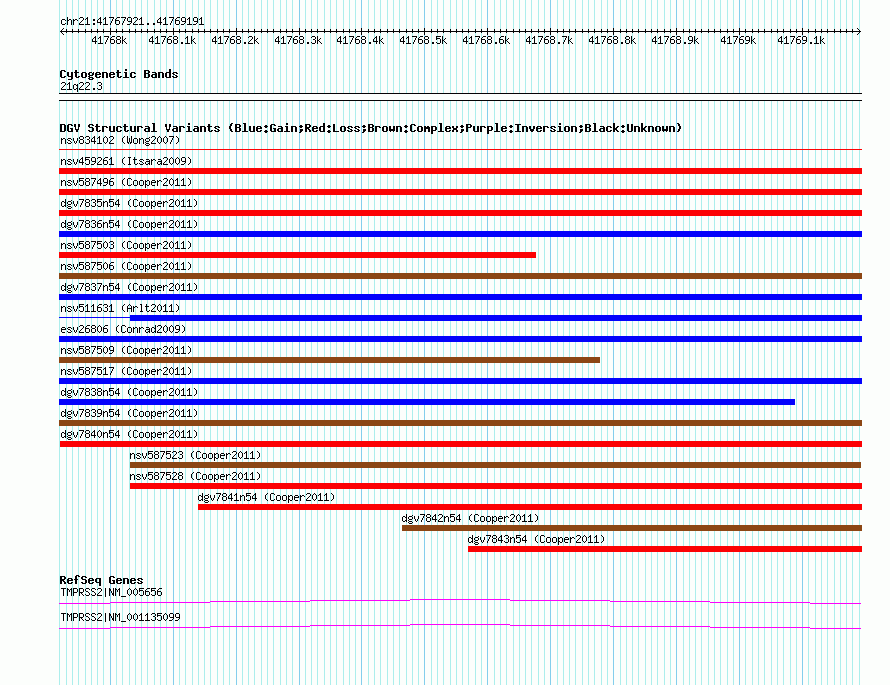Open nsv587528 (Cooper2011) label

click(x=195, y=476)
